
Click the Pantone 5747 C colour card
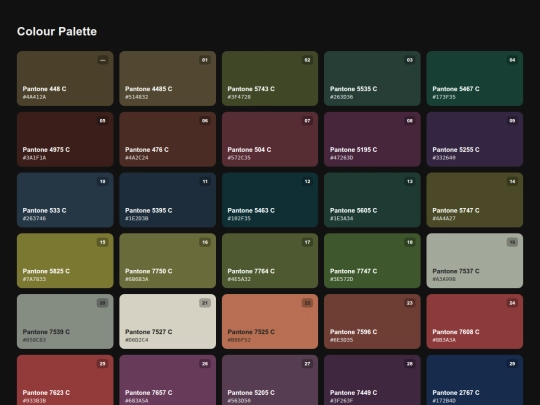tap(475, 200)
